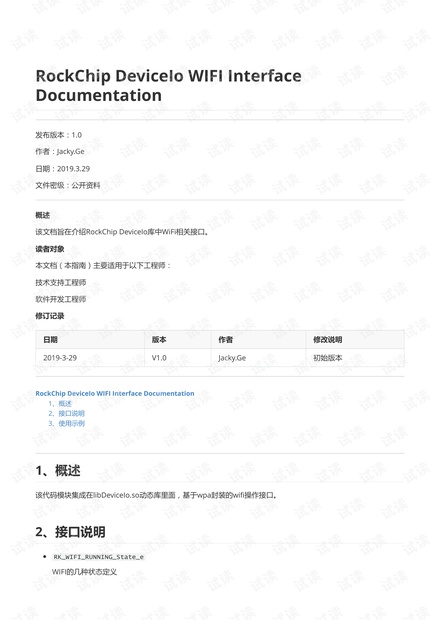Click the 读者对象 subheading
Screen dimensions: 440x620
50,249
